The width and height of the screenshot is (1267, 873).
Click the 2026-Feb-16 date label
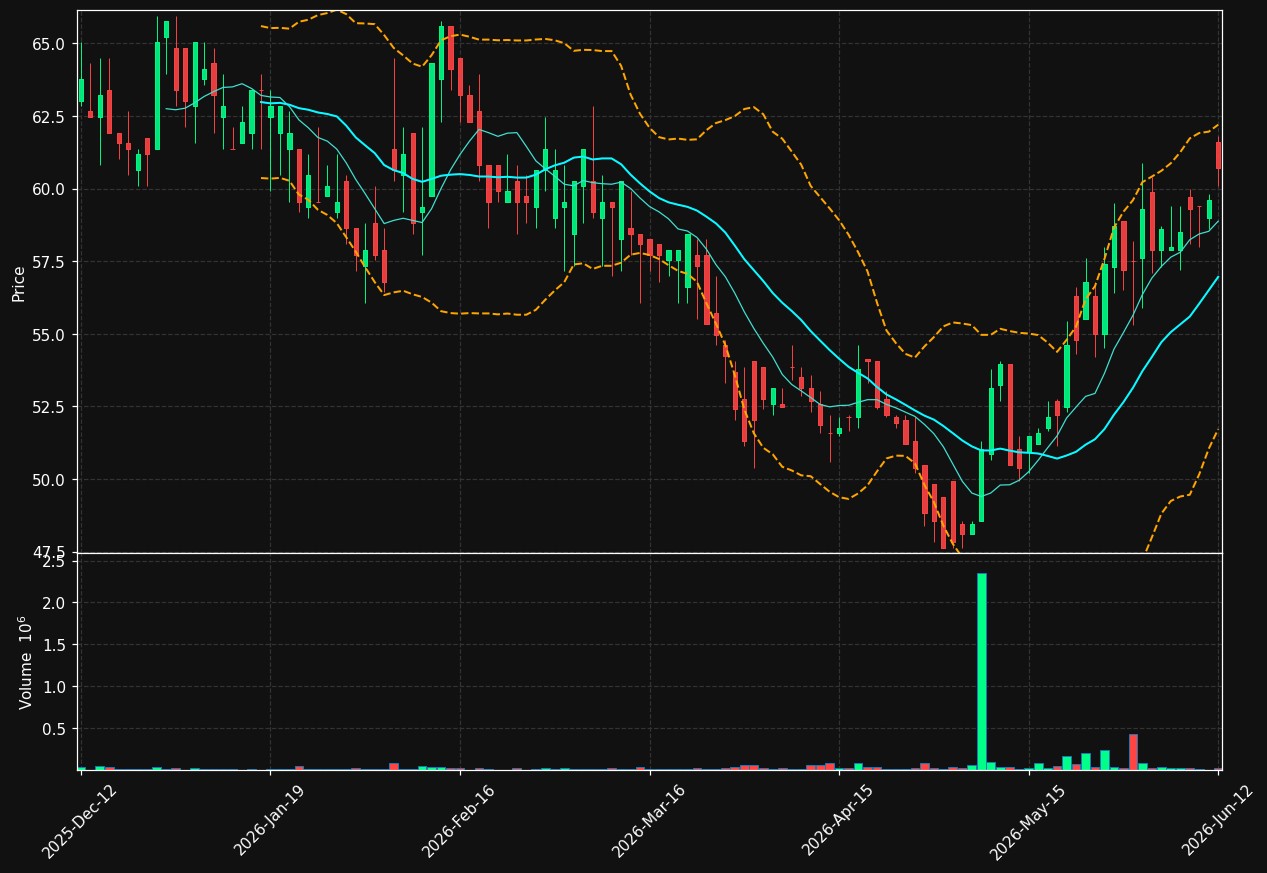pyautogui.click(x=458, y=820)
